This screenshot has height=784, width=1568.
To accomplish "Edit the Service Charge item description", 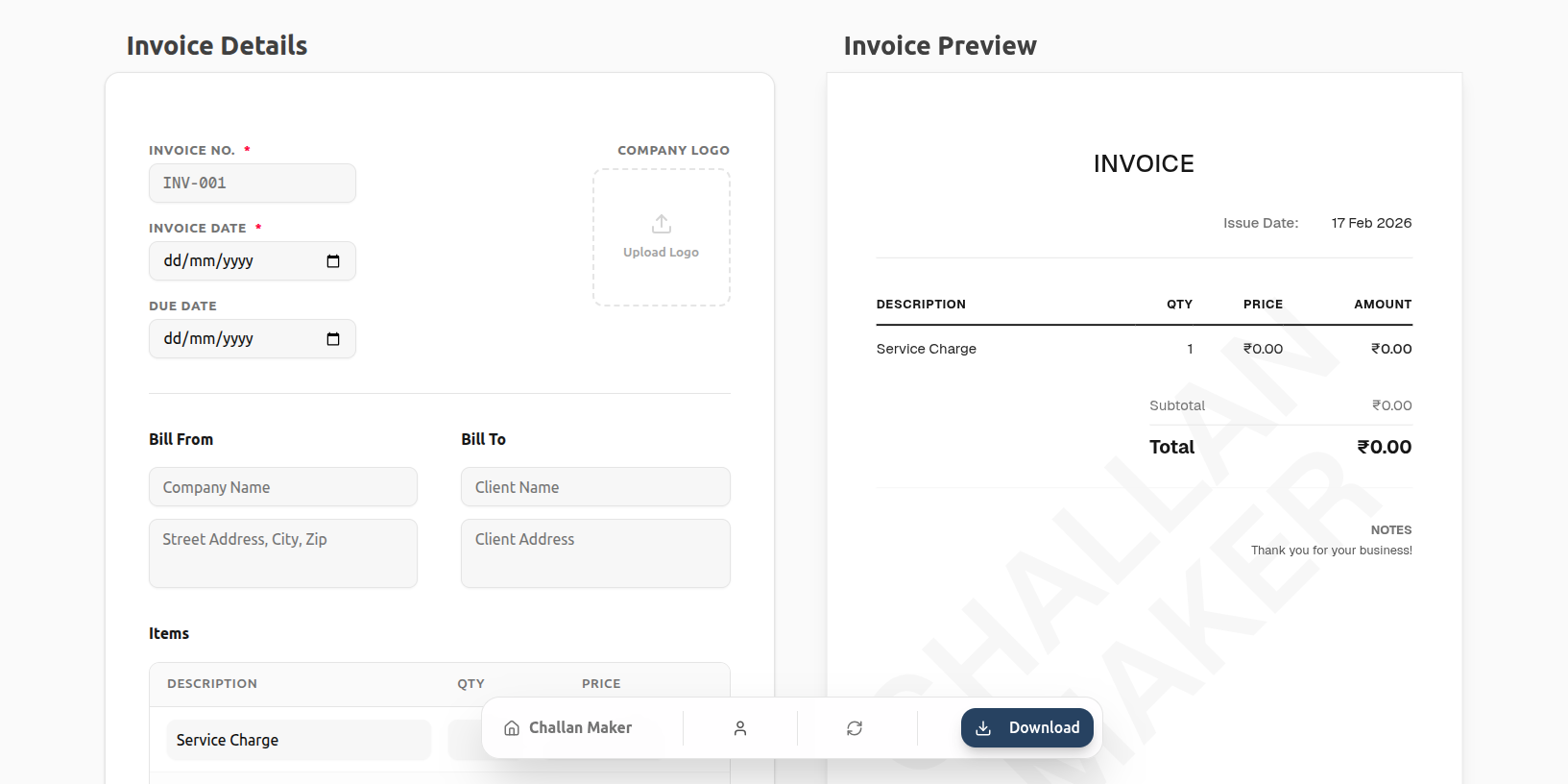I will 298,740.
